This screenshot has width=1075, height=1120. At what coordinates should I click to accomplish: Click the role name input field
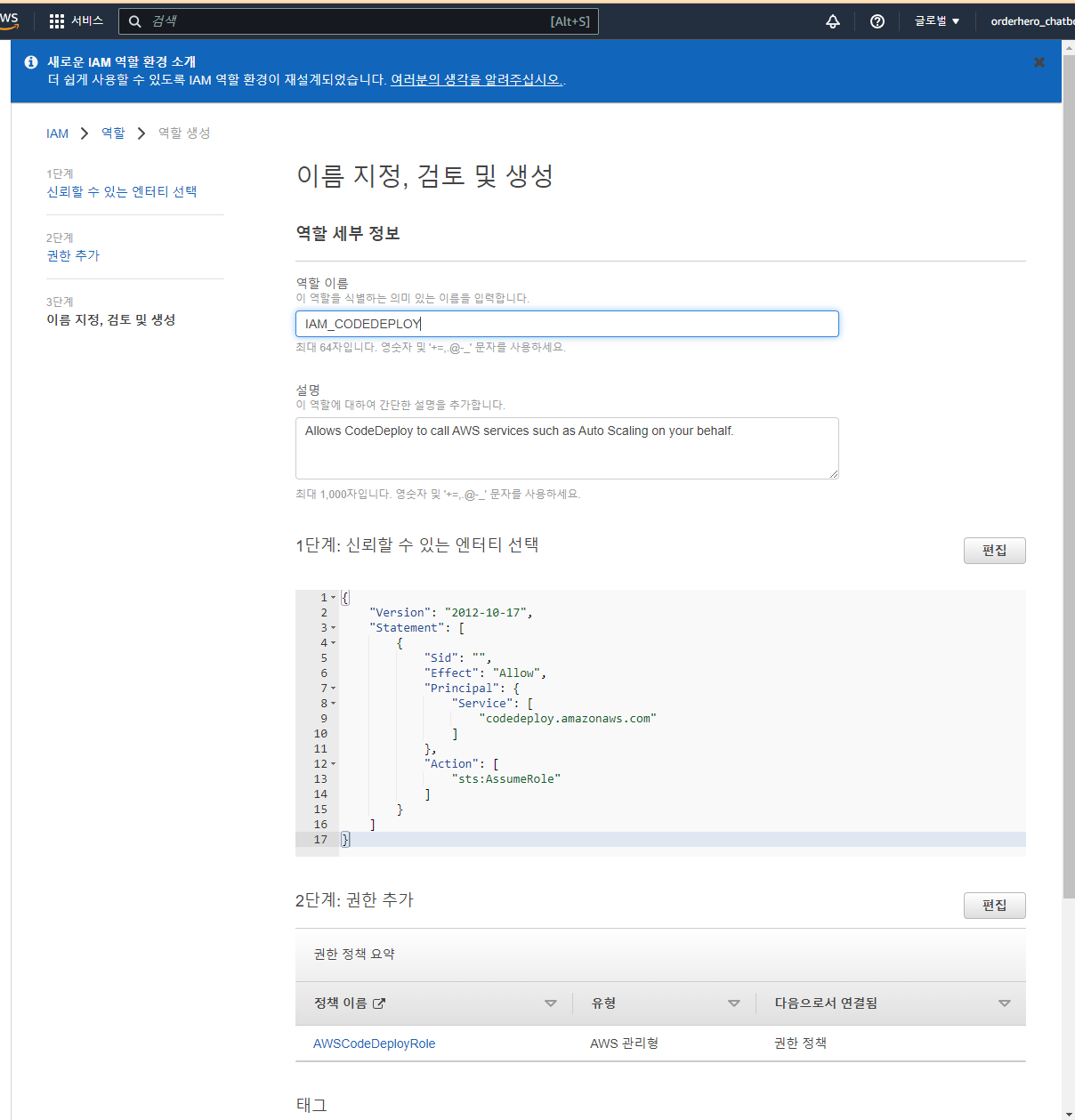(567, 324)
